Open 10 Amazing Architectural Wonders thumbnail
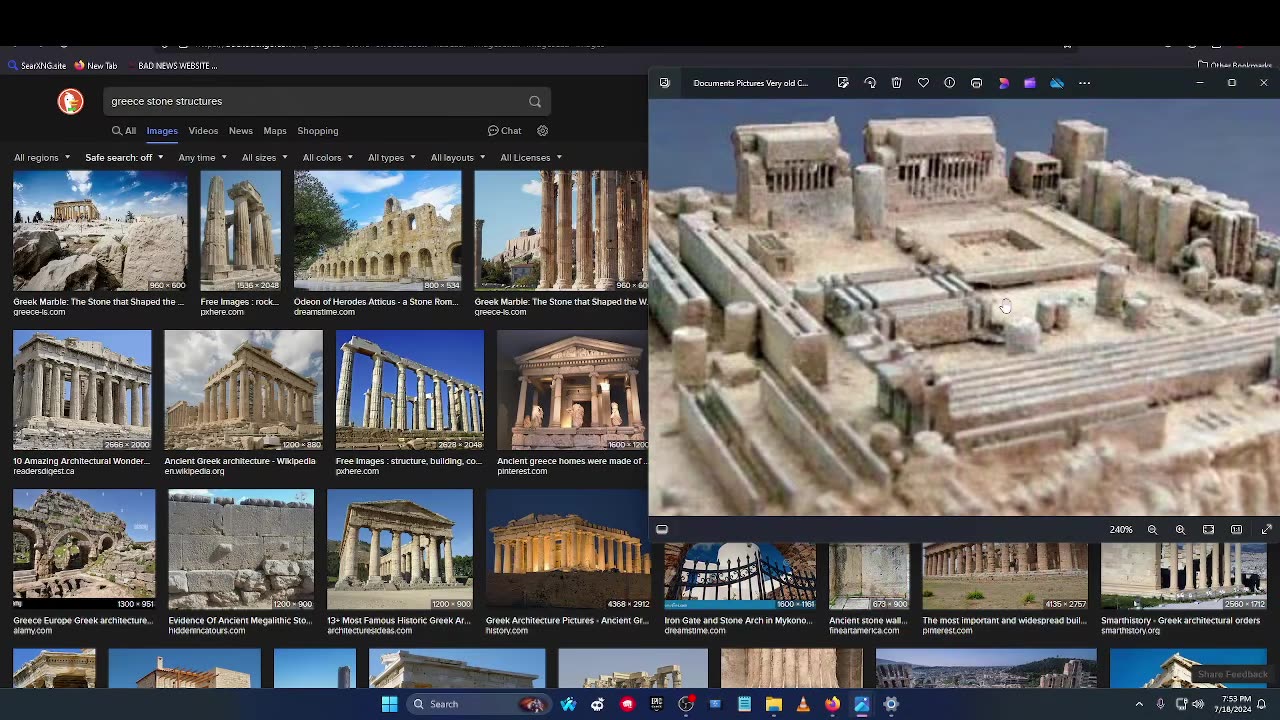This screenshot has width=1280, height=720. [82, 390]
